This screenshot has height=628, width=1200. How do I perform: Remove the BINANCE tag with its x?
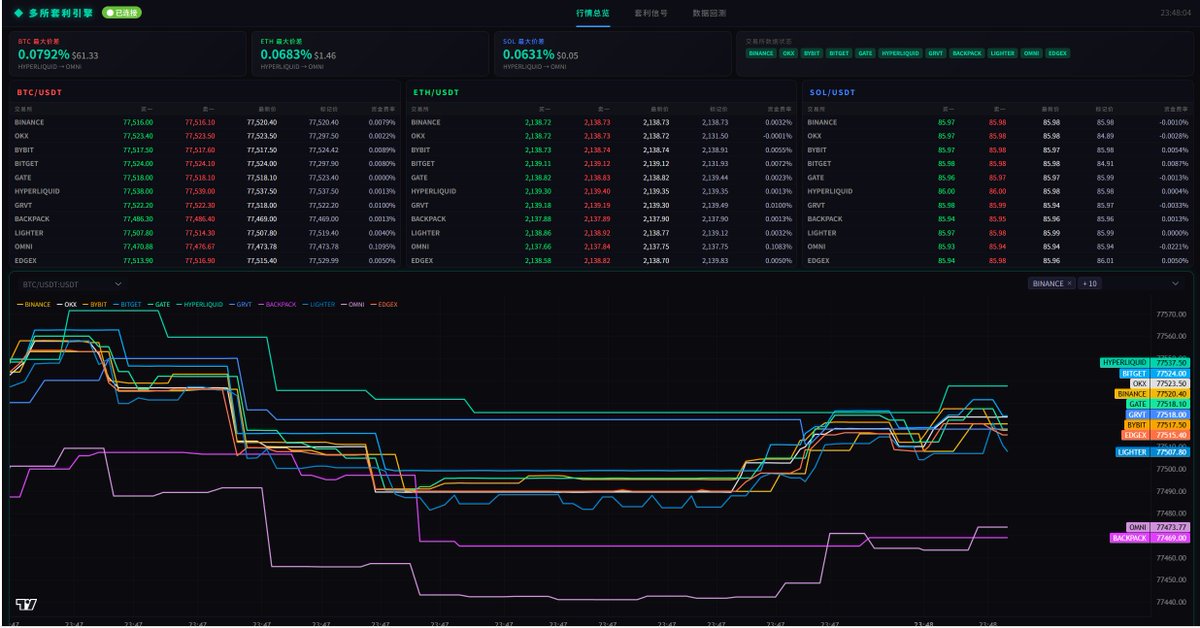pos(1069,284)
